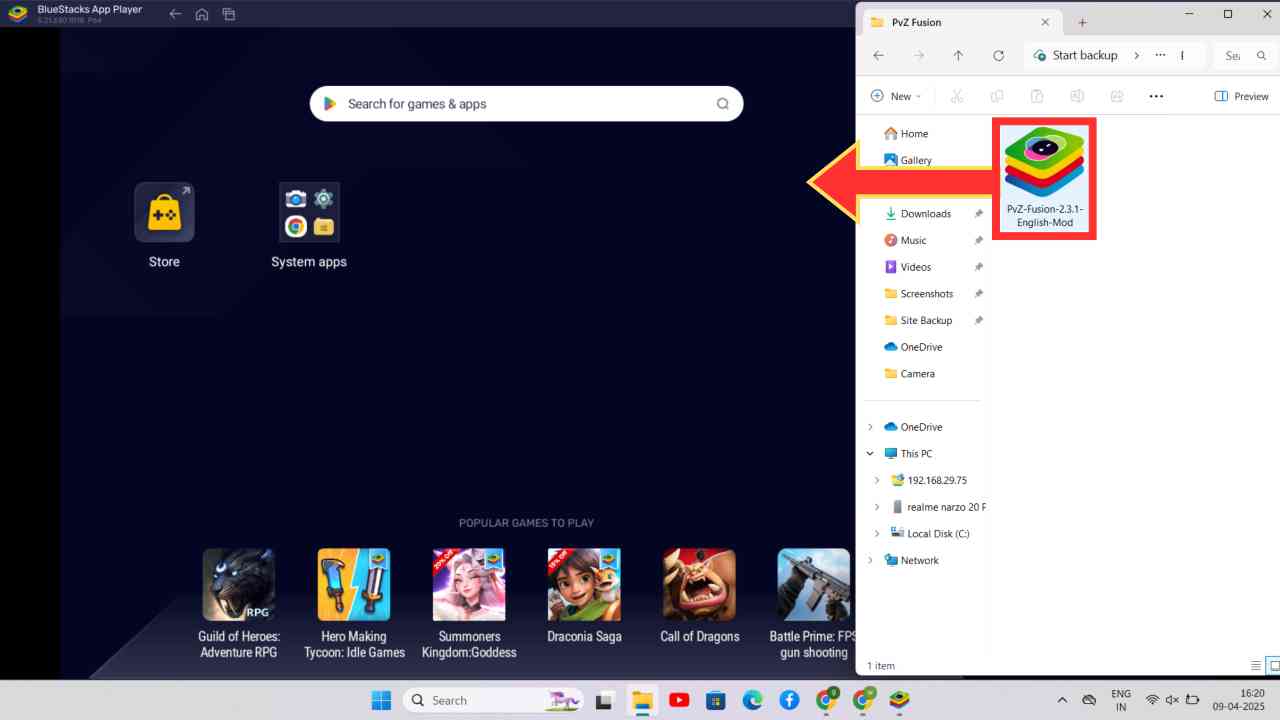1280x720 pixels.
Task: Click the Rename icon in File Explorer toolbar
Action: 1076,95
